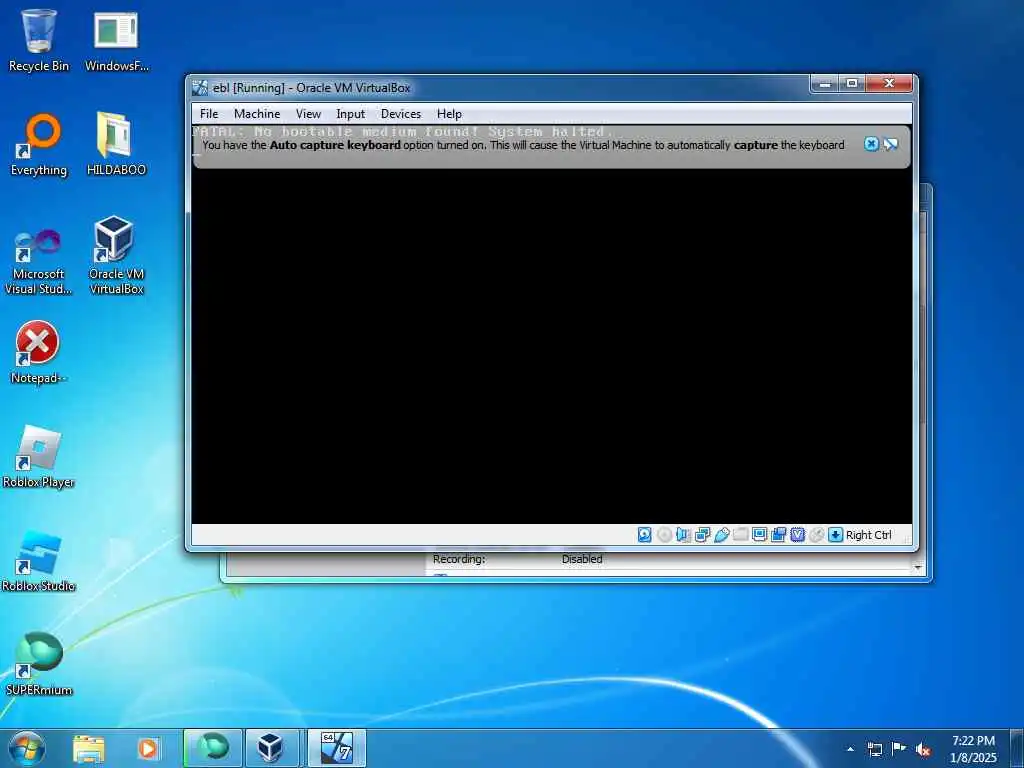Viewport: 1024px width, 768px height.
Task: Close the ebl VM window
Action: click(889, 84)
